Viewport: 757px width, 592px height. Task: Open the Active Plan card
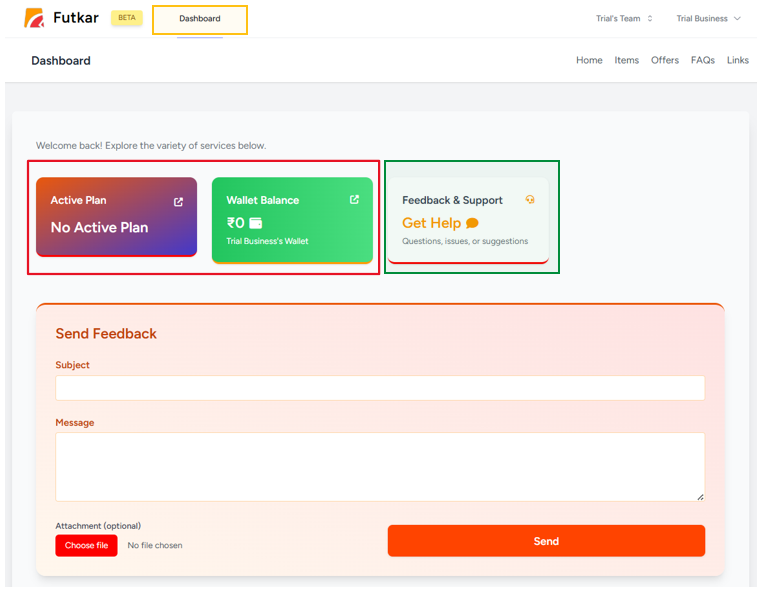click(116, 217)
